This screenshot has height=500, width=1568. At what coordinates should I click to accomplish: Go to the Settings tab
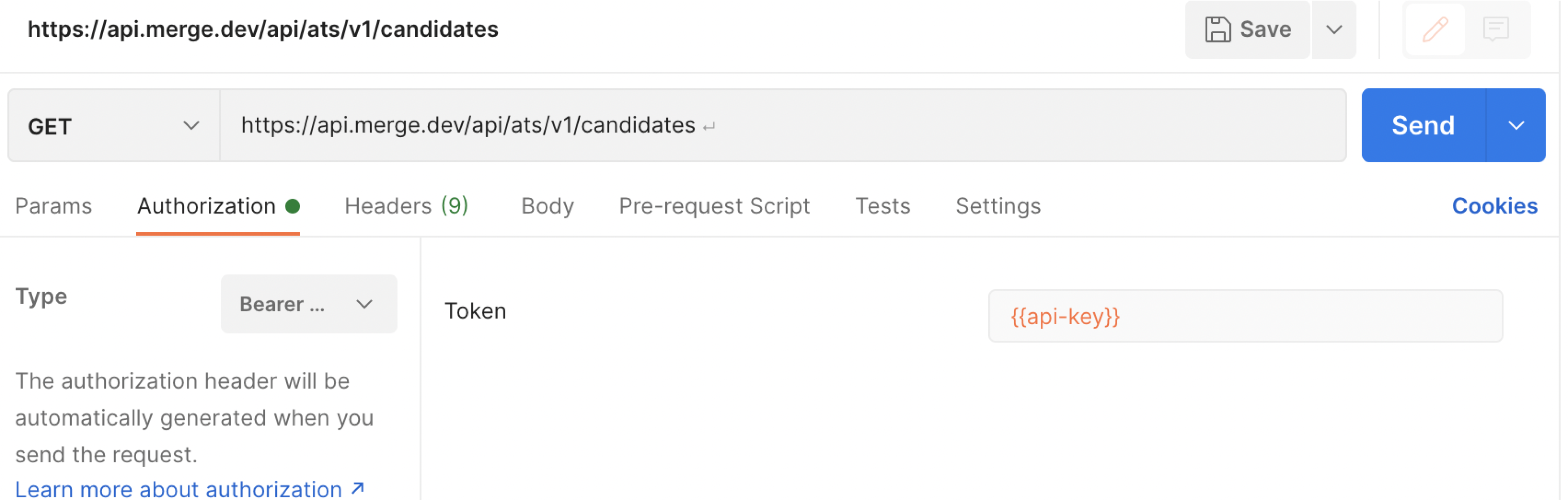[x=998, y=206]
